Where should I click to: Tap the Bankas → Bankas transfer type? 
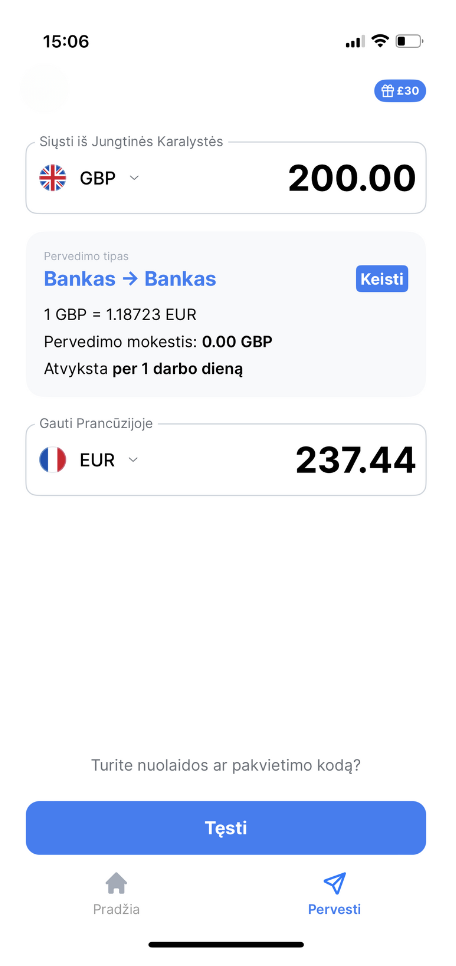click(130, 279)
